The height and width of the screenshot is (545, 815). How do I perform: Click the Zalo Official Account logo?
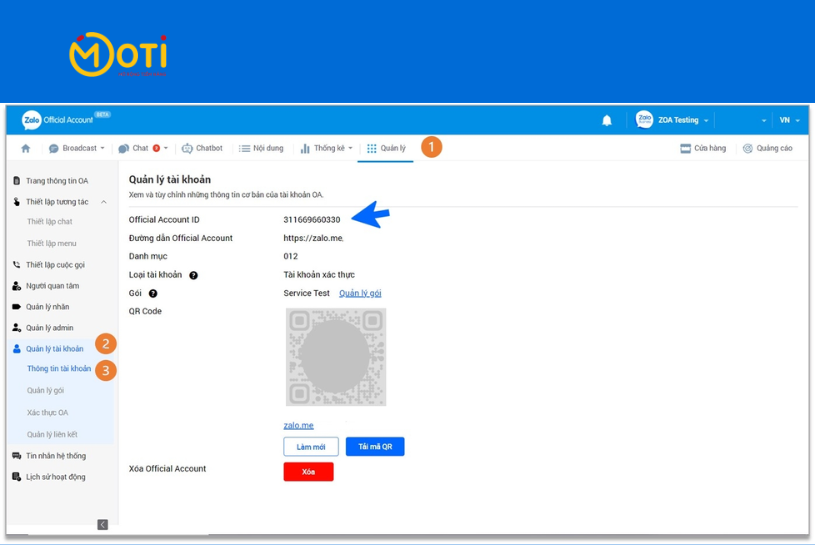point(58,120)
